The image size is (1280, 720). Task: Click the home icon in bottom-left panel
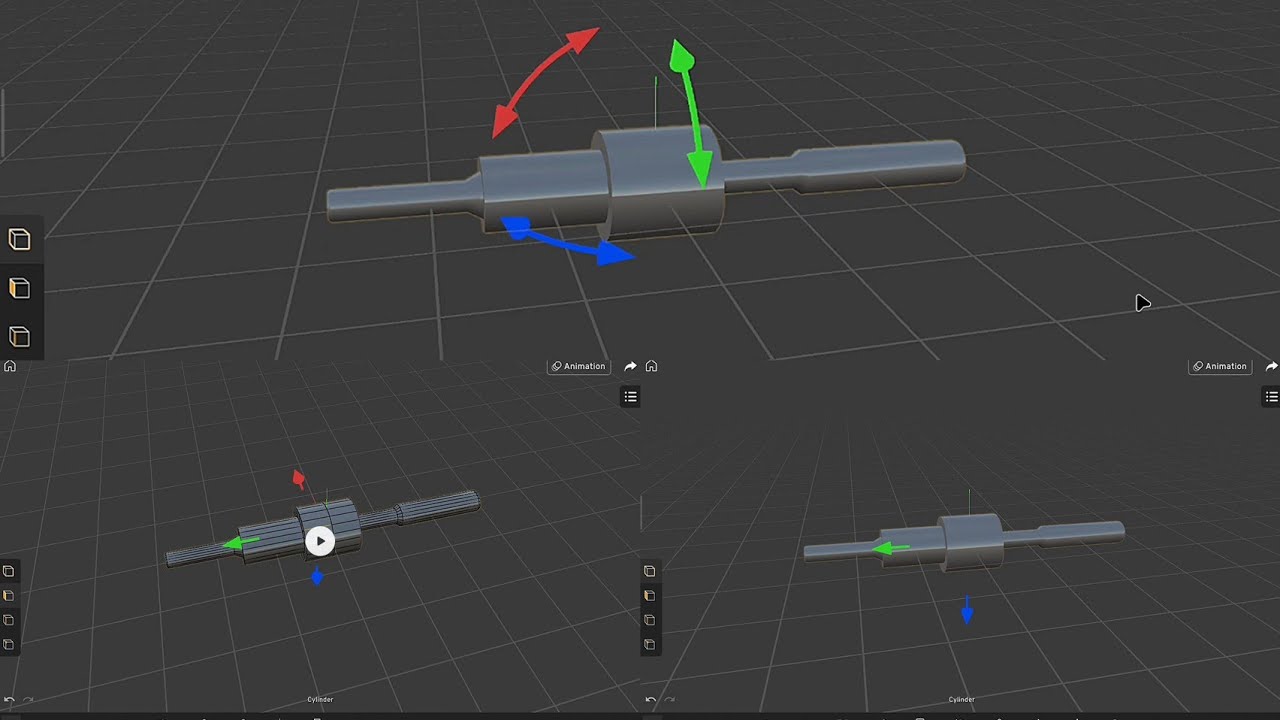(x=10, y=366)
